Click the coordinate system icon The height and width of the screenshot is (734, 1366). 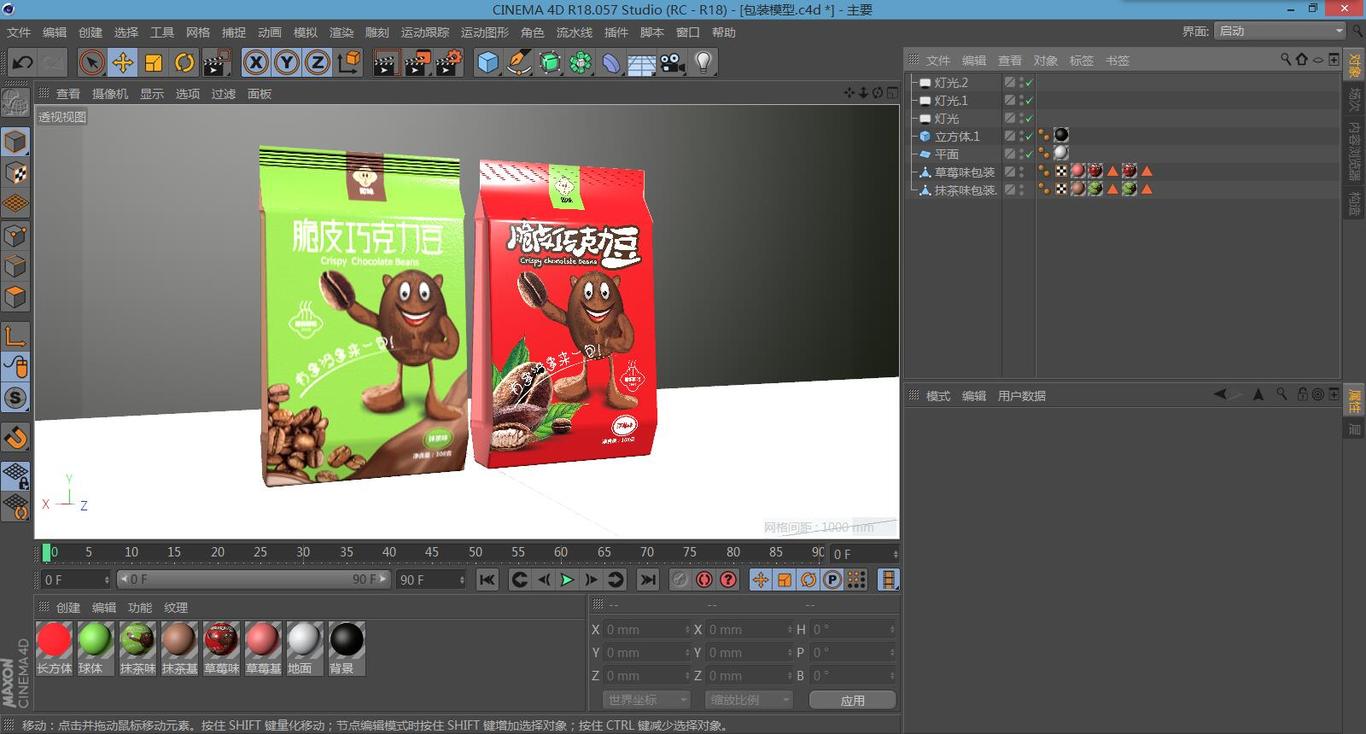point(349,63)
